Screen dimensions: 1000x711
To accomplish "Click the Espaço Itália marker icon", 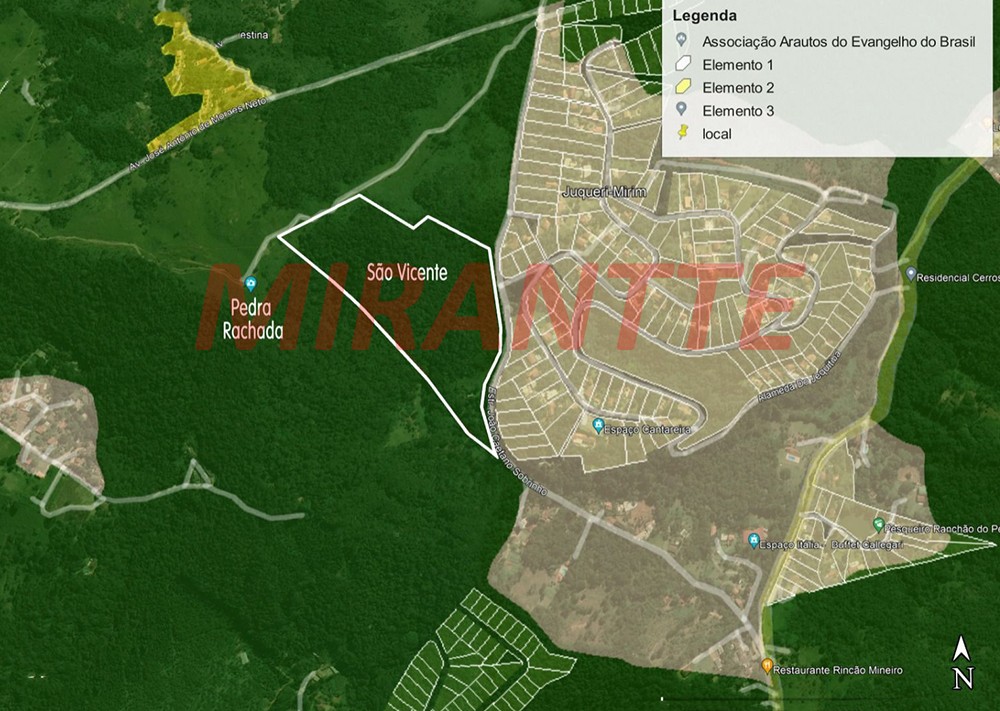I will tap(754, 540).
